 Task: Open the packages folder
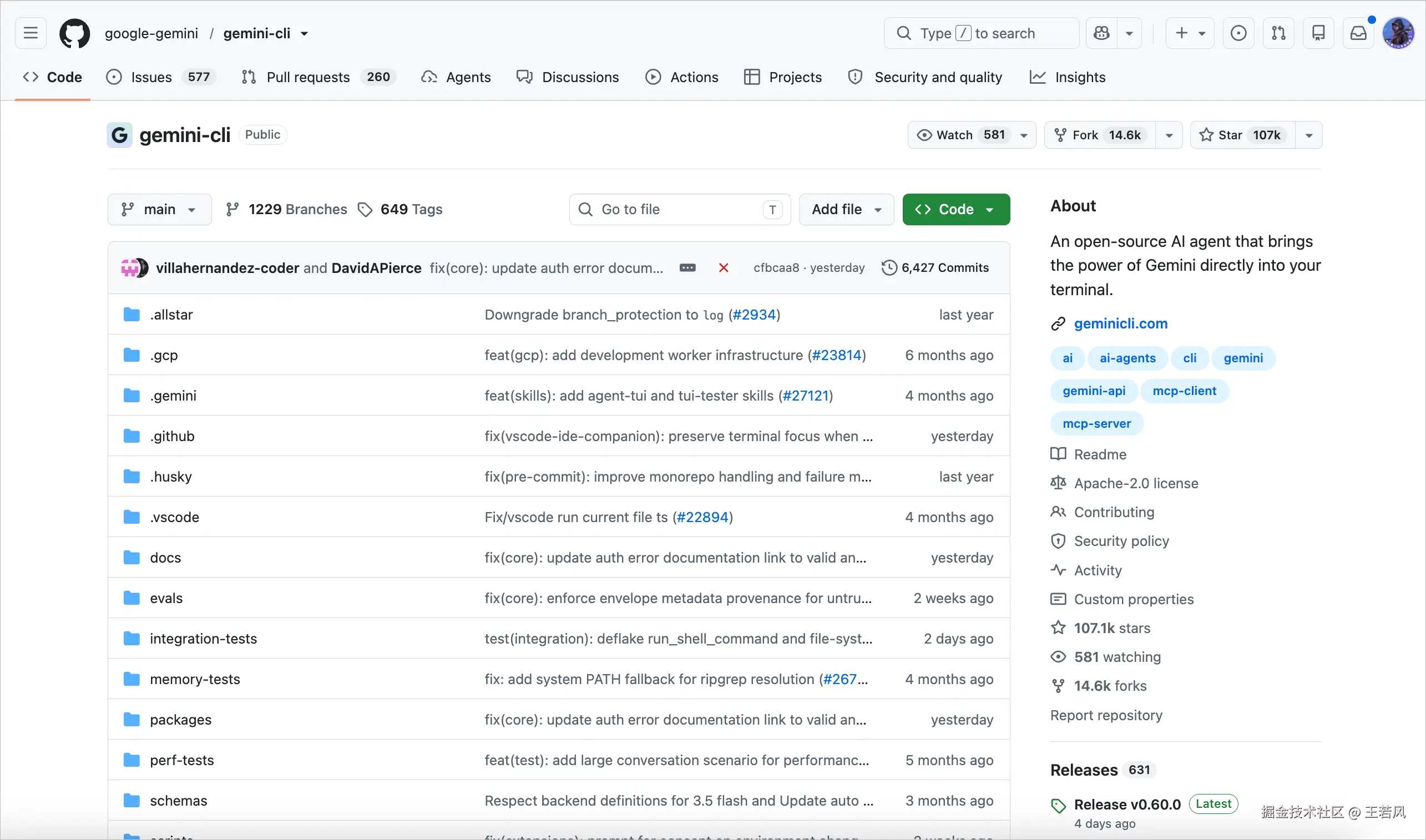tap(180, 720)
